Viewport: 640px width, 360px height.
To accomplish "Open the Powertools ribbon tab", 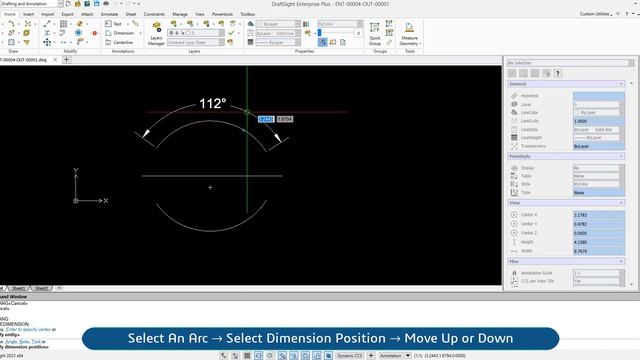I will click(222, 14).
